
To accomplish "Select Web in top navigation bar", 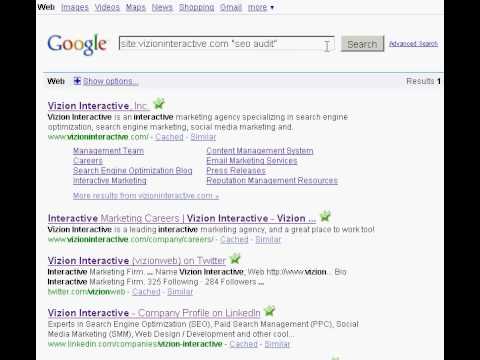I will [x=46, y=7].
